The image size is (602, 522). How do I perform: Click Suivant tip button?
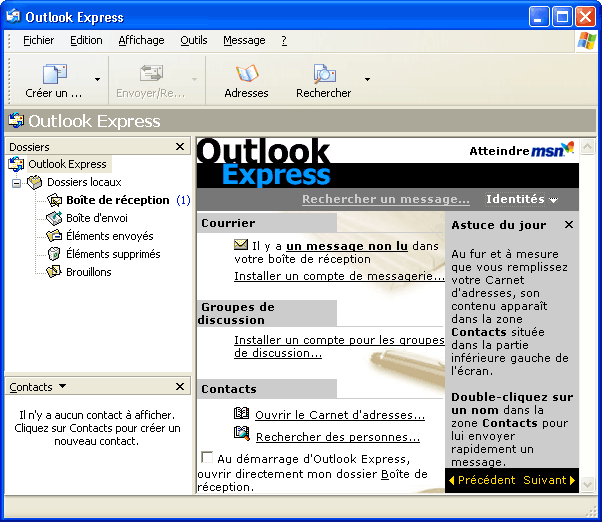pos(549,480)
